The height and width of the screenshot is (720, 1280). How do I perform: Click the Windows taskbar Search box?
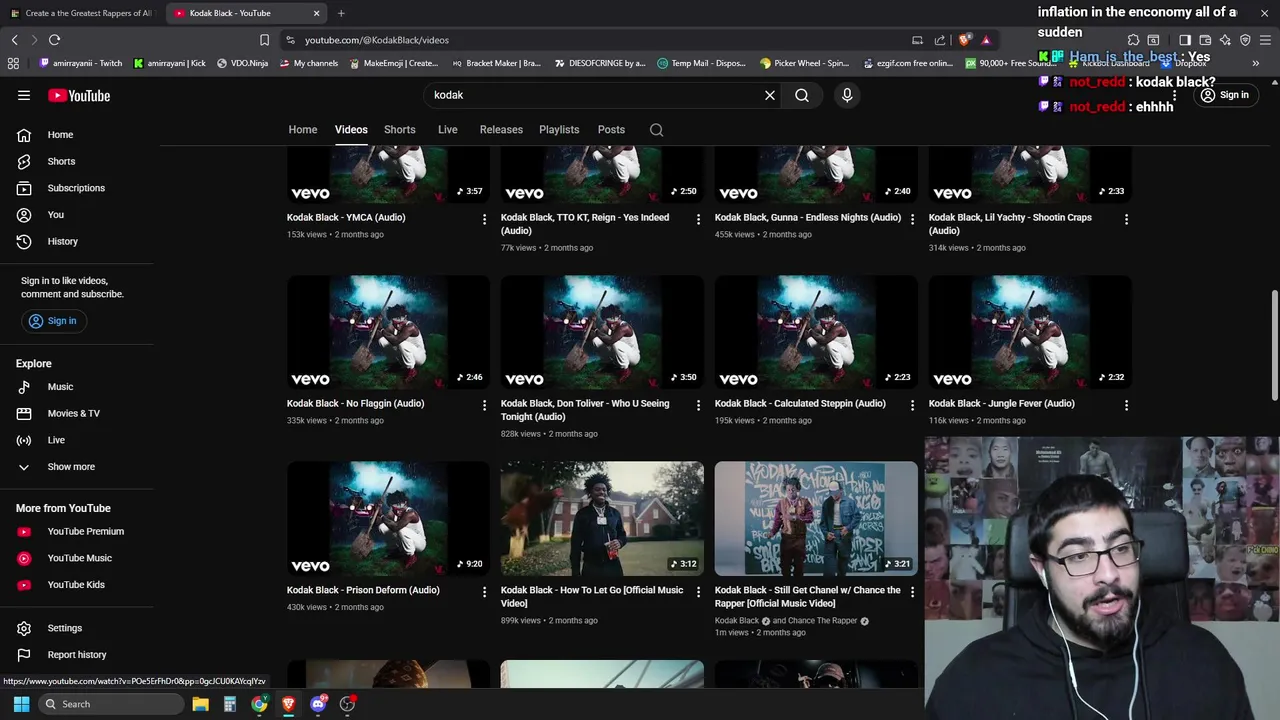click(112, 704)
